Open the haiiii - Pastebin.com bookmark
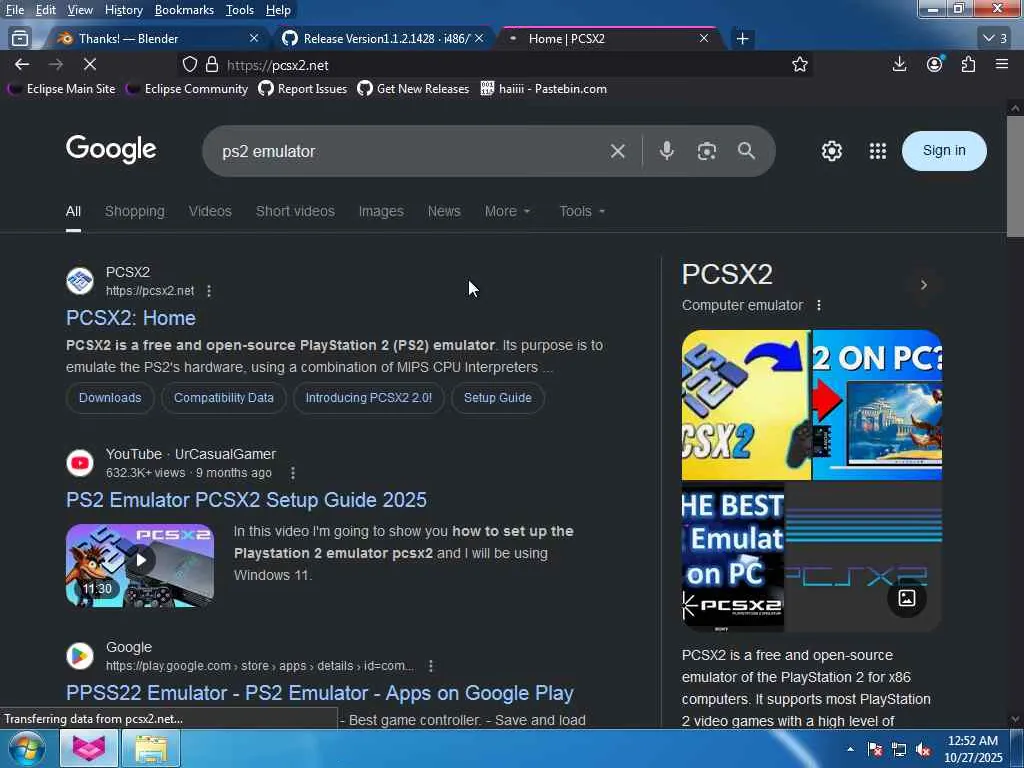 (x=543, y=89)
